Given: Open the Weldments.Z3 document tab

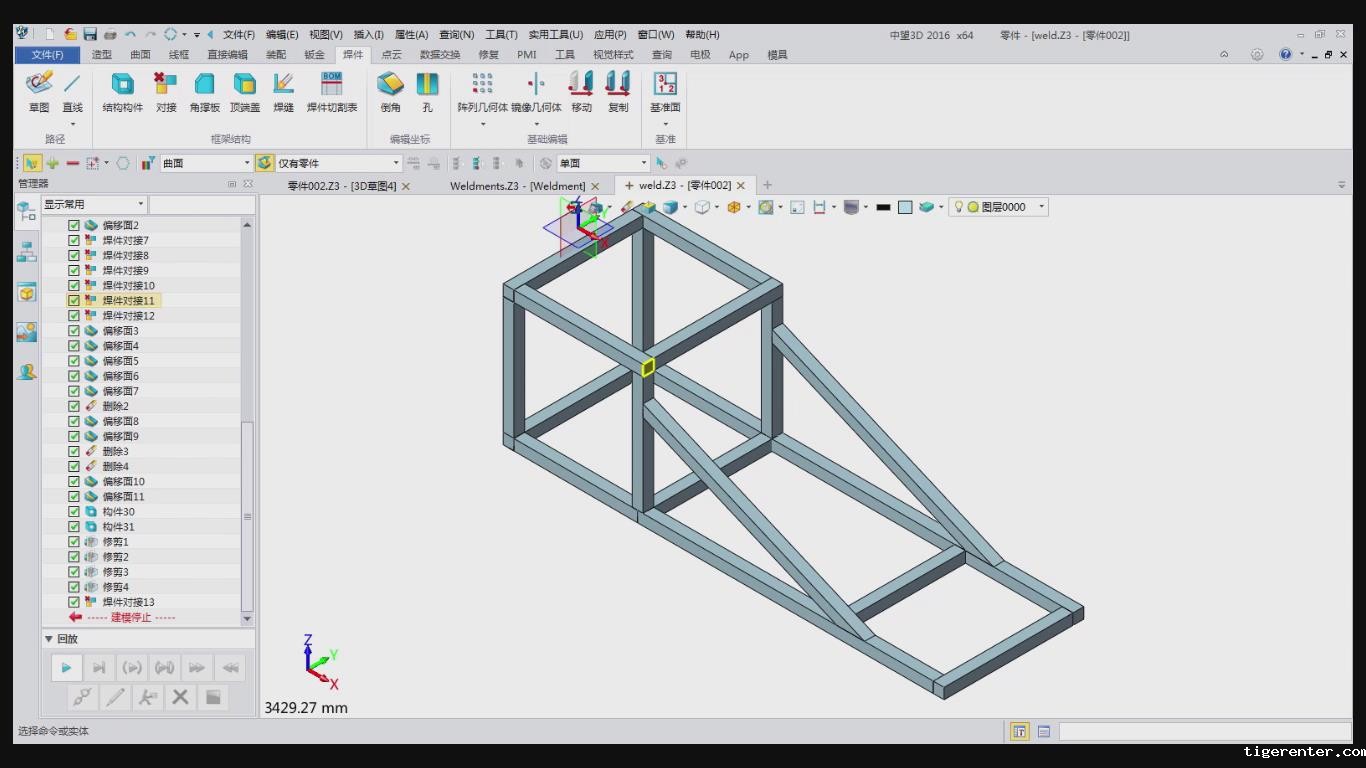Looking at the screenshot, I should tap(517, 186).
